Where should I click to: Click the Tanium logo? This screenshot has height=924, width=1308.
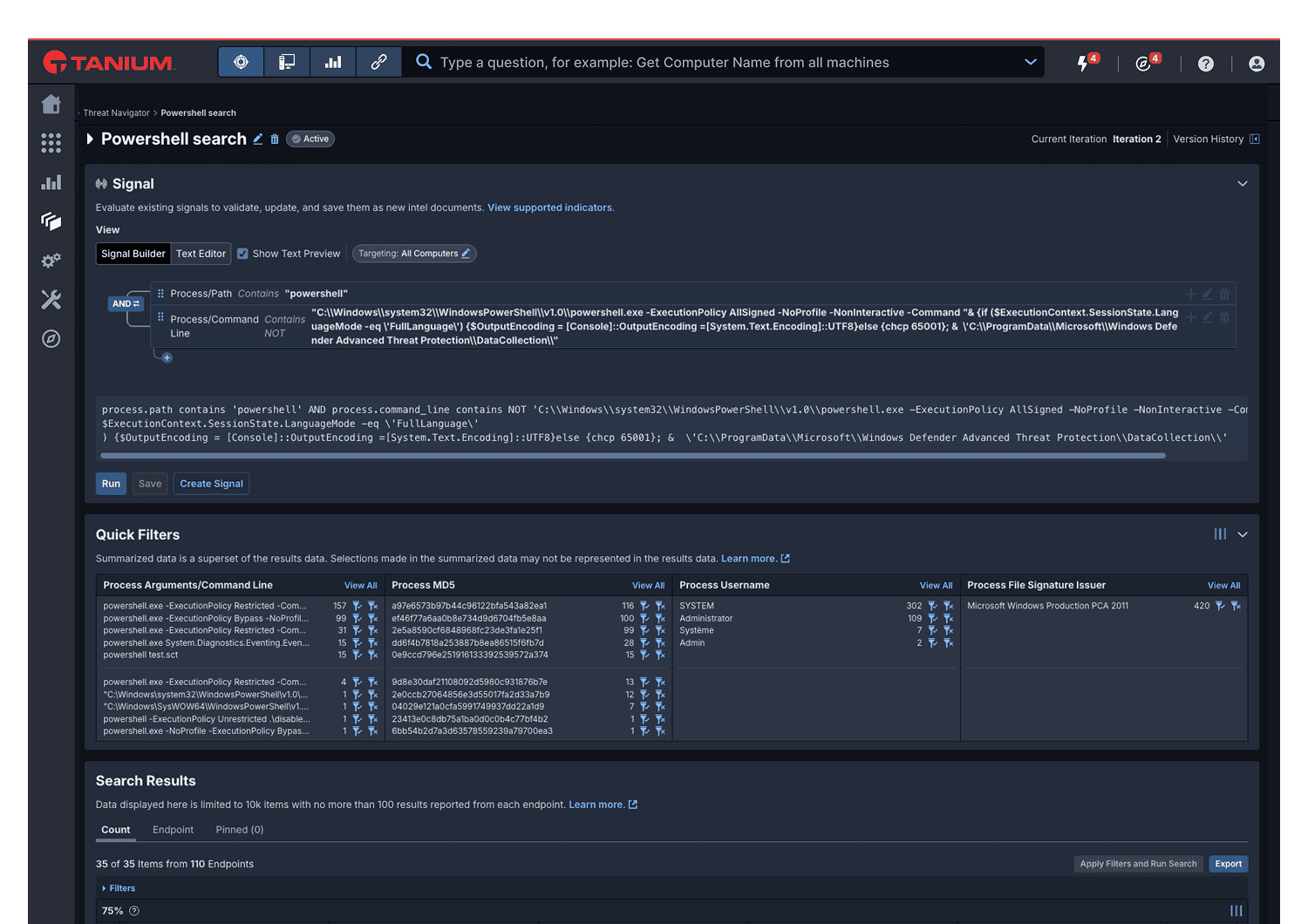pos(108,62)
